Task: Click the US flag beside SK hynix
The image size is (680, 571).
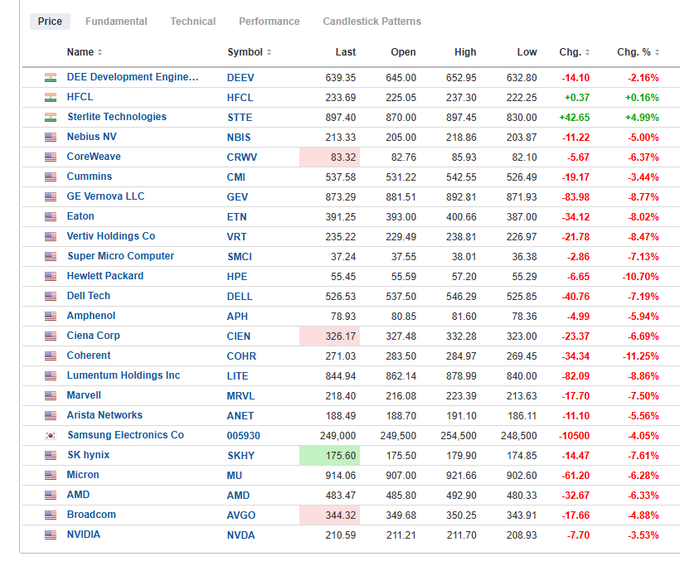Action: 51,456
